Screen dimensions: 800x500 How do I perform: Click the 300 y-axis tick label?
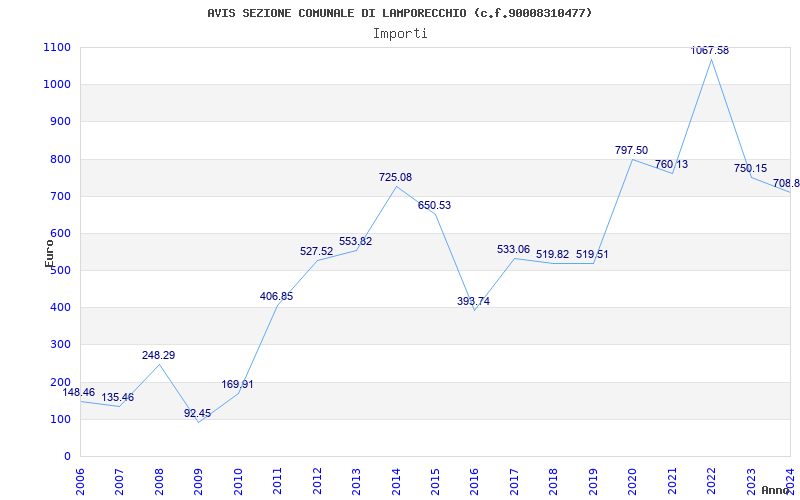point(61,345)
